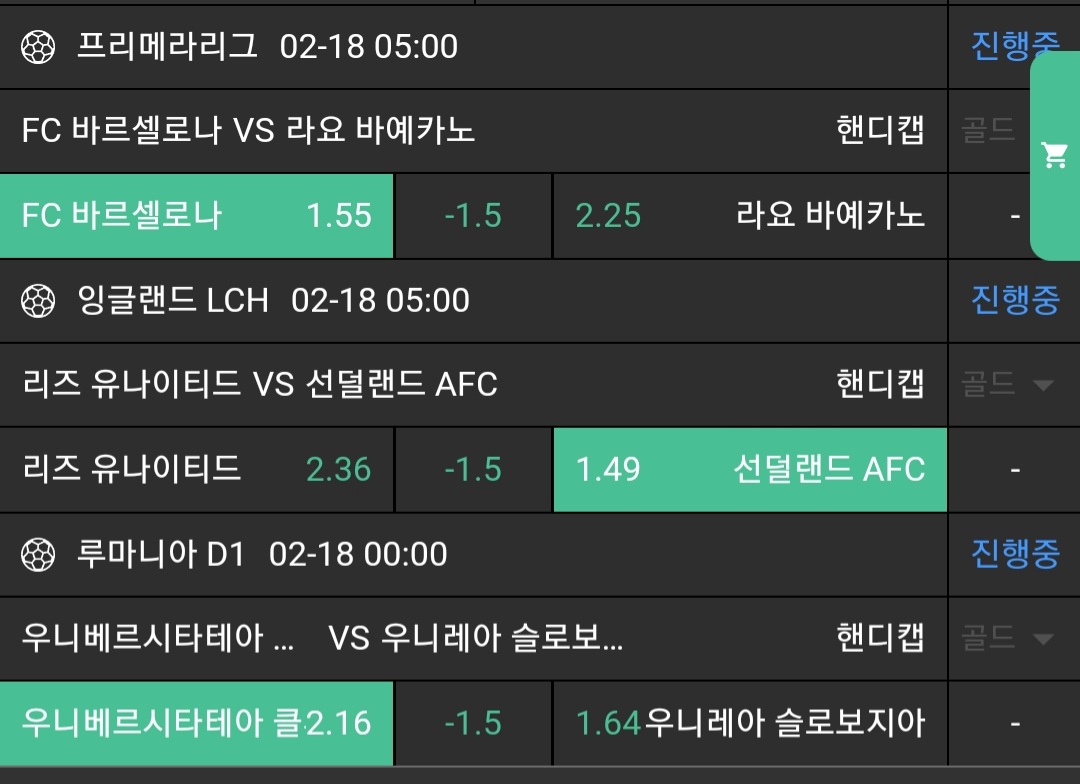Open 리즈 유나이티드 VS 선덜랜드 AFC match title
1080x784 pixels.
pos(259,384)
